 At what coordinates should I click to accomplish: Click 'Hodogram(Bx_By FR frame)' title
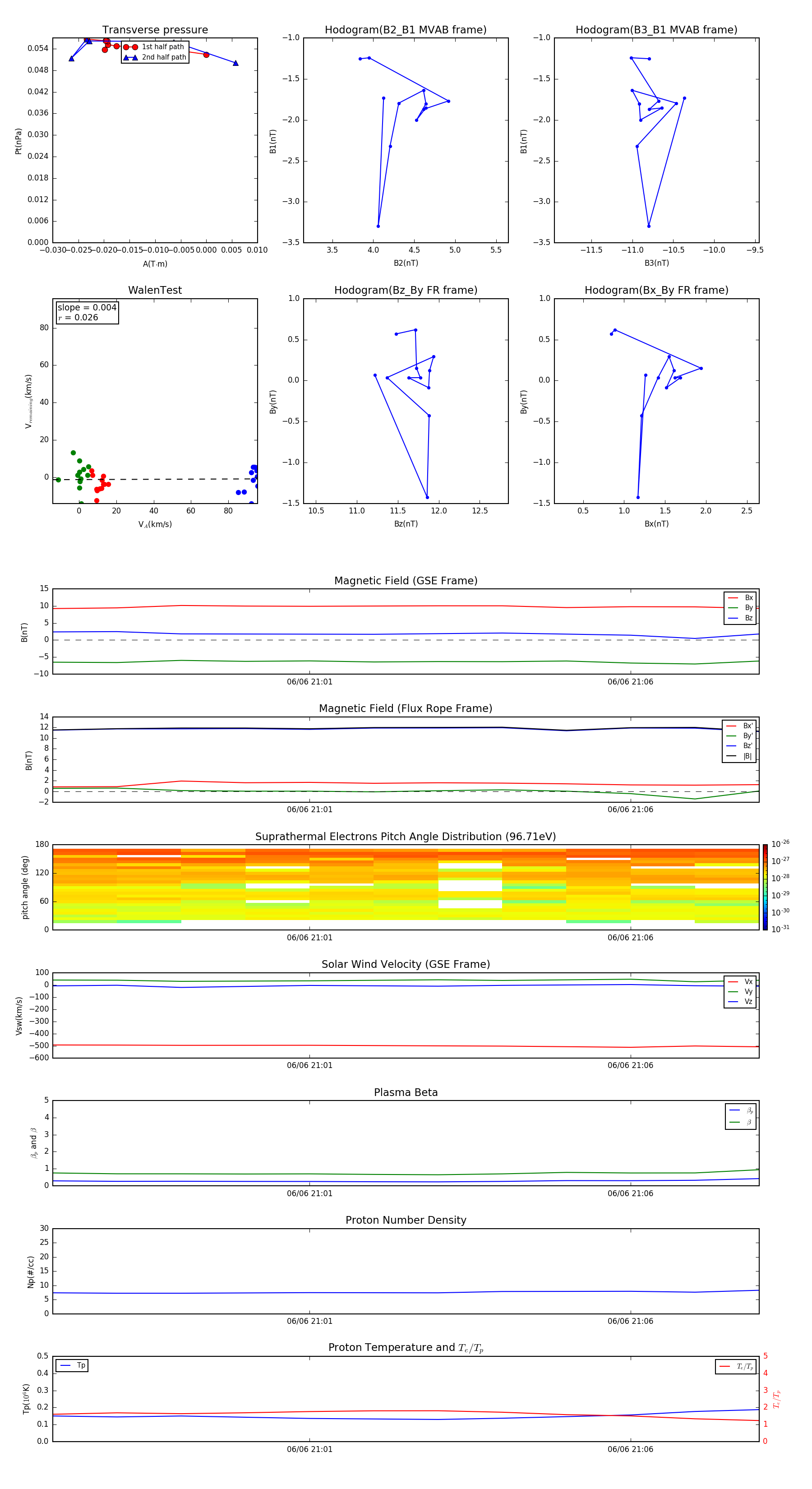tap(656, 290)
